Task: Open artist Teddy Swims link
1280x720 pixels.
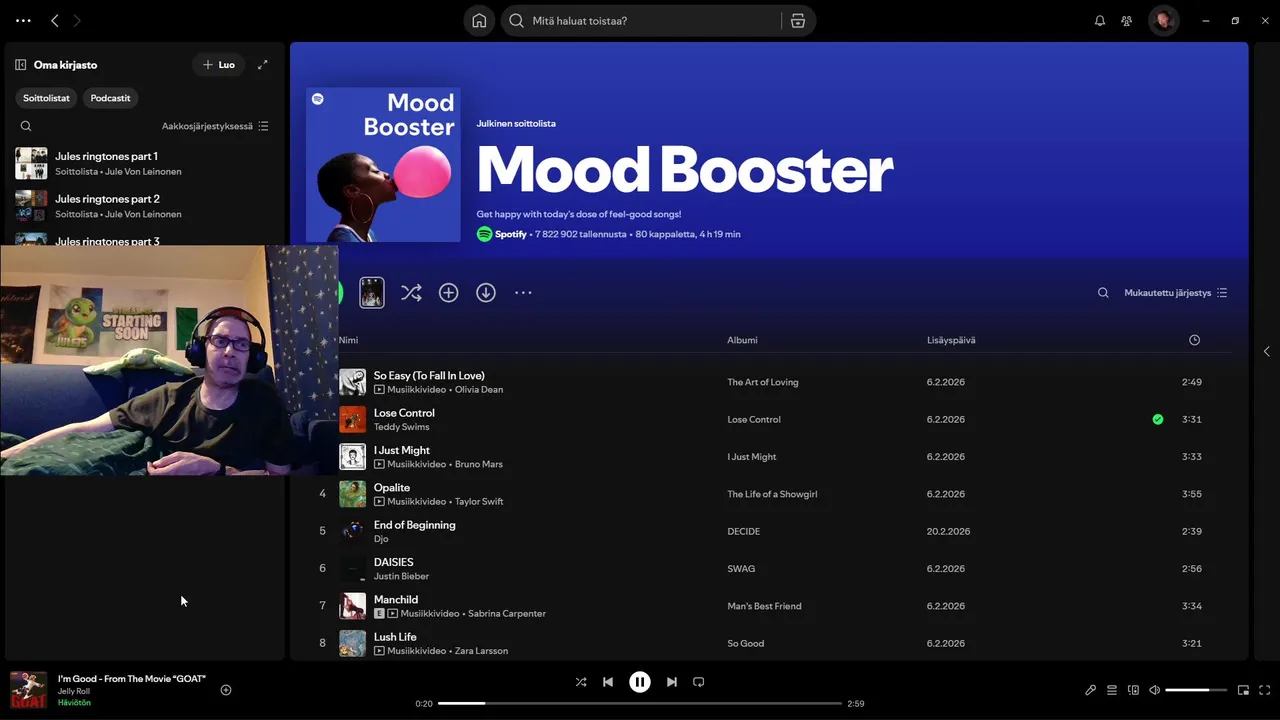Action: (x=401, y=427)
